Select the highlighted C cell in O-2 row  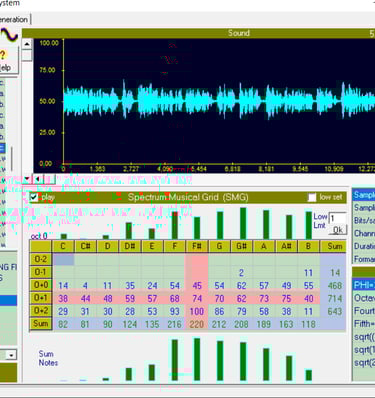coord(63,259)
